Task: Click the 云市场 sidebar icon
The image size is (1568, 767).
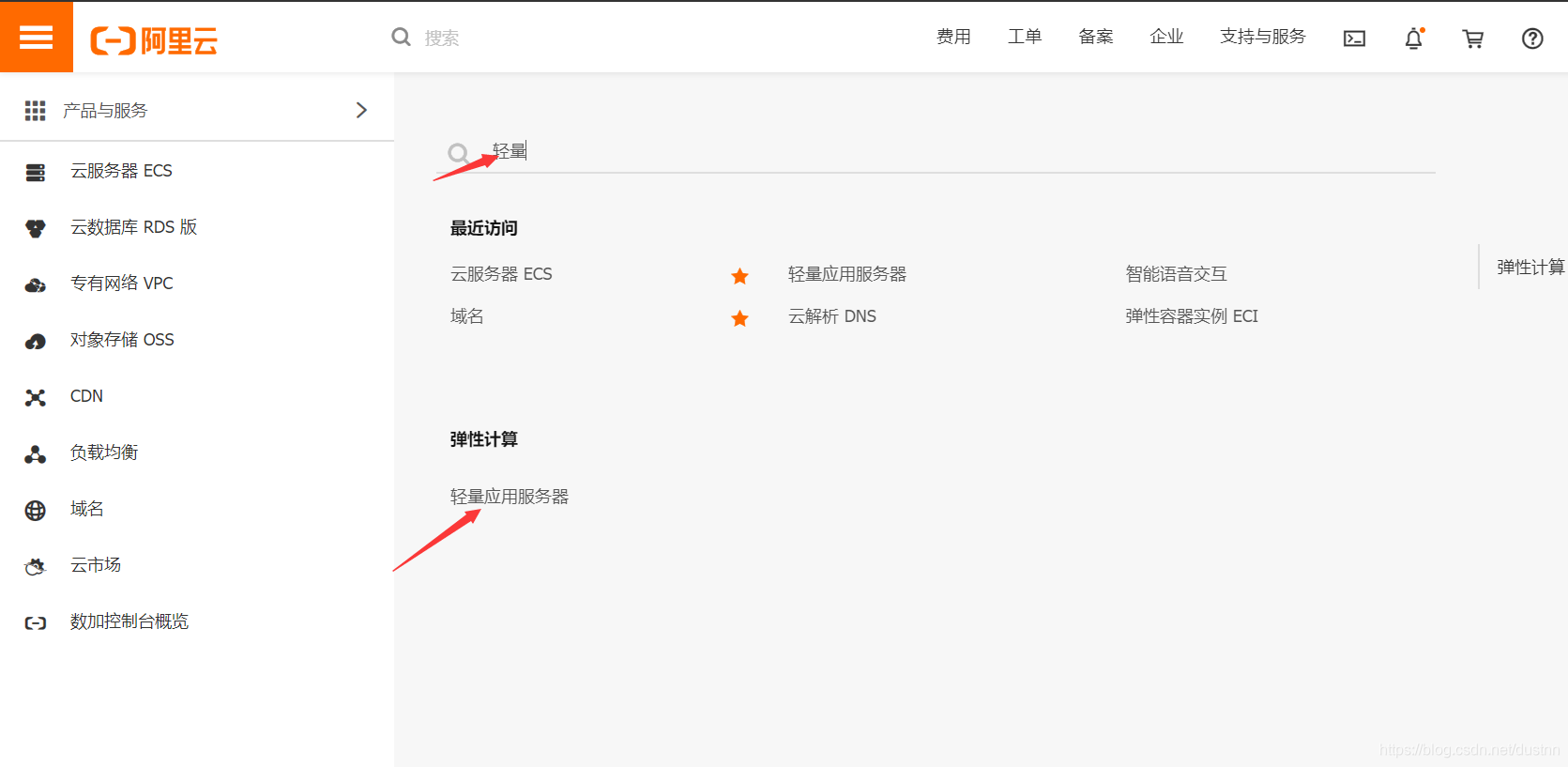Action: click(x=35, y=566)
